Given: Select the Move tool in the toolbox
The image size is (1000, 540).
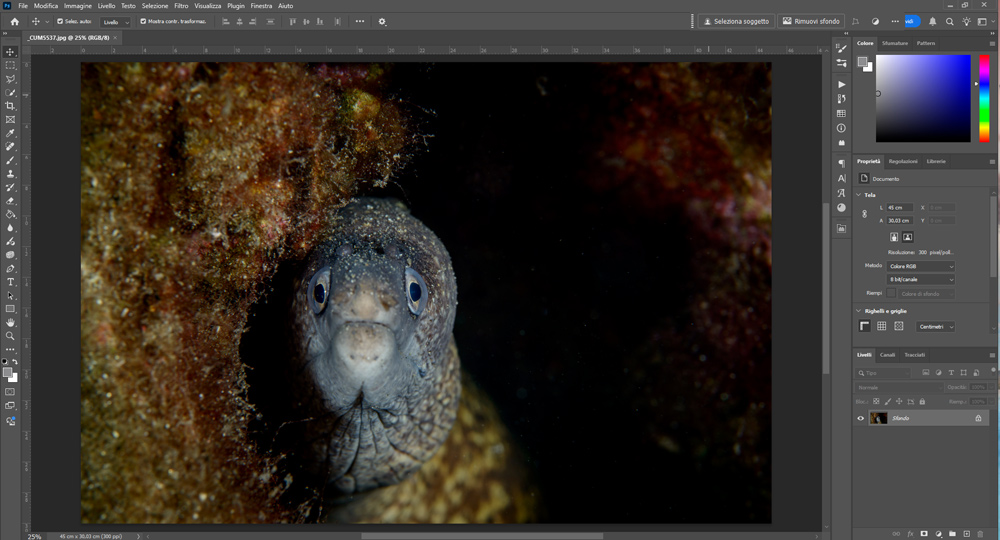Looking at the screenshot, I should pos(10,52).
